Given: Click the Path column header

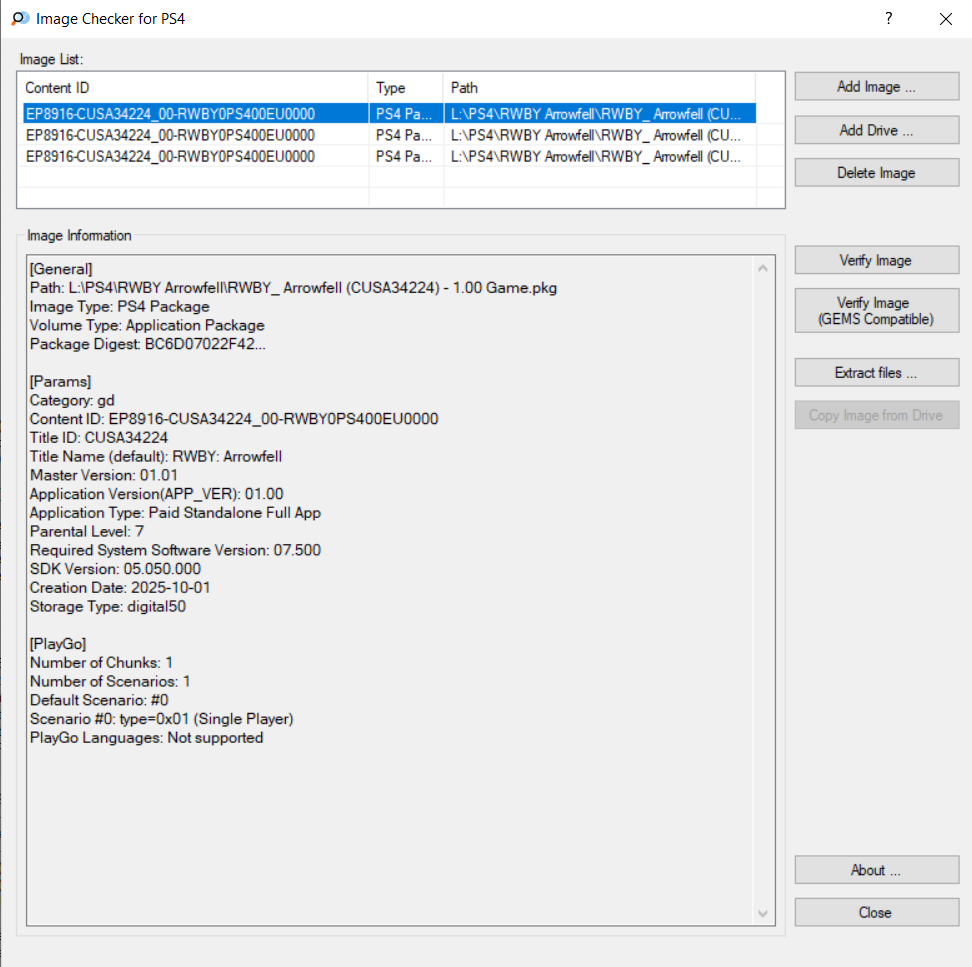Looking at the screenshot, I should pos(598,88).
